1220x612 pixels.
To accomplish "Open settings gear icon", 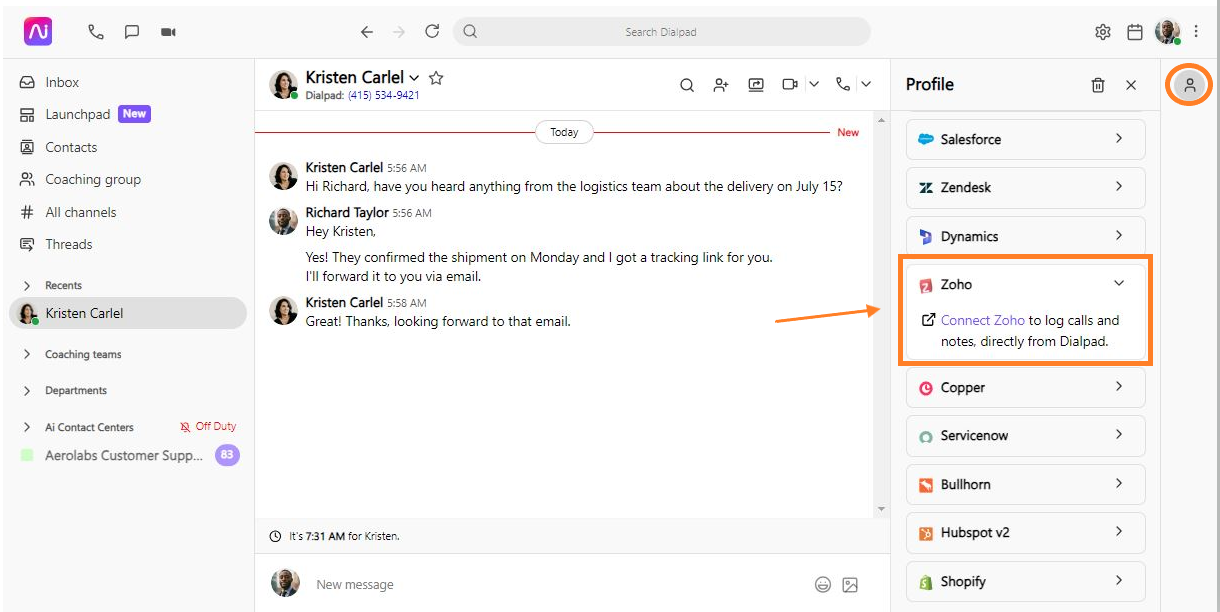I will (x=1103, y=32).
